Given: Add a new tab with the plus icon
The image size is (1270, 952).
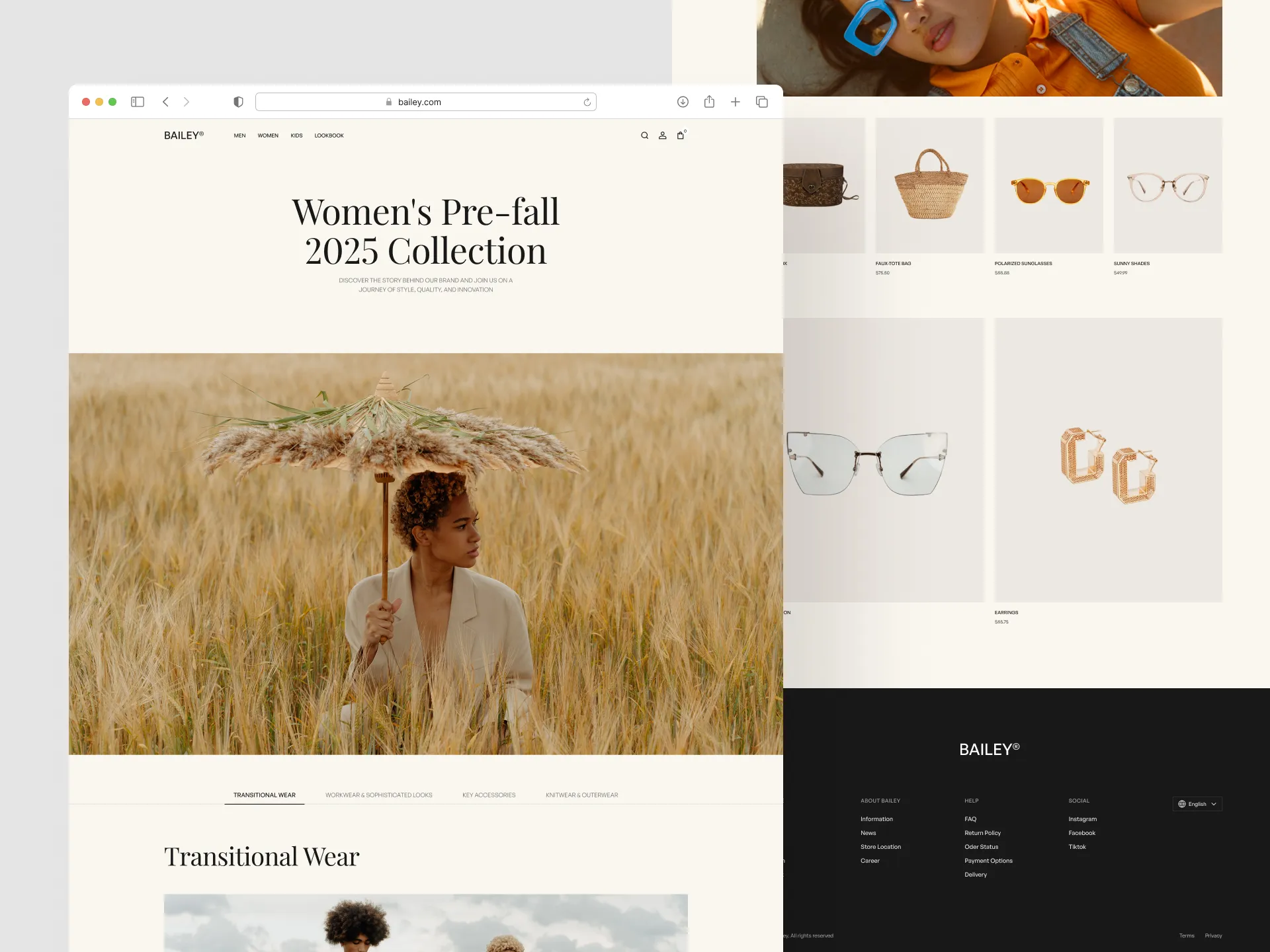Looking at the screenshot, I should click(735, 102).
